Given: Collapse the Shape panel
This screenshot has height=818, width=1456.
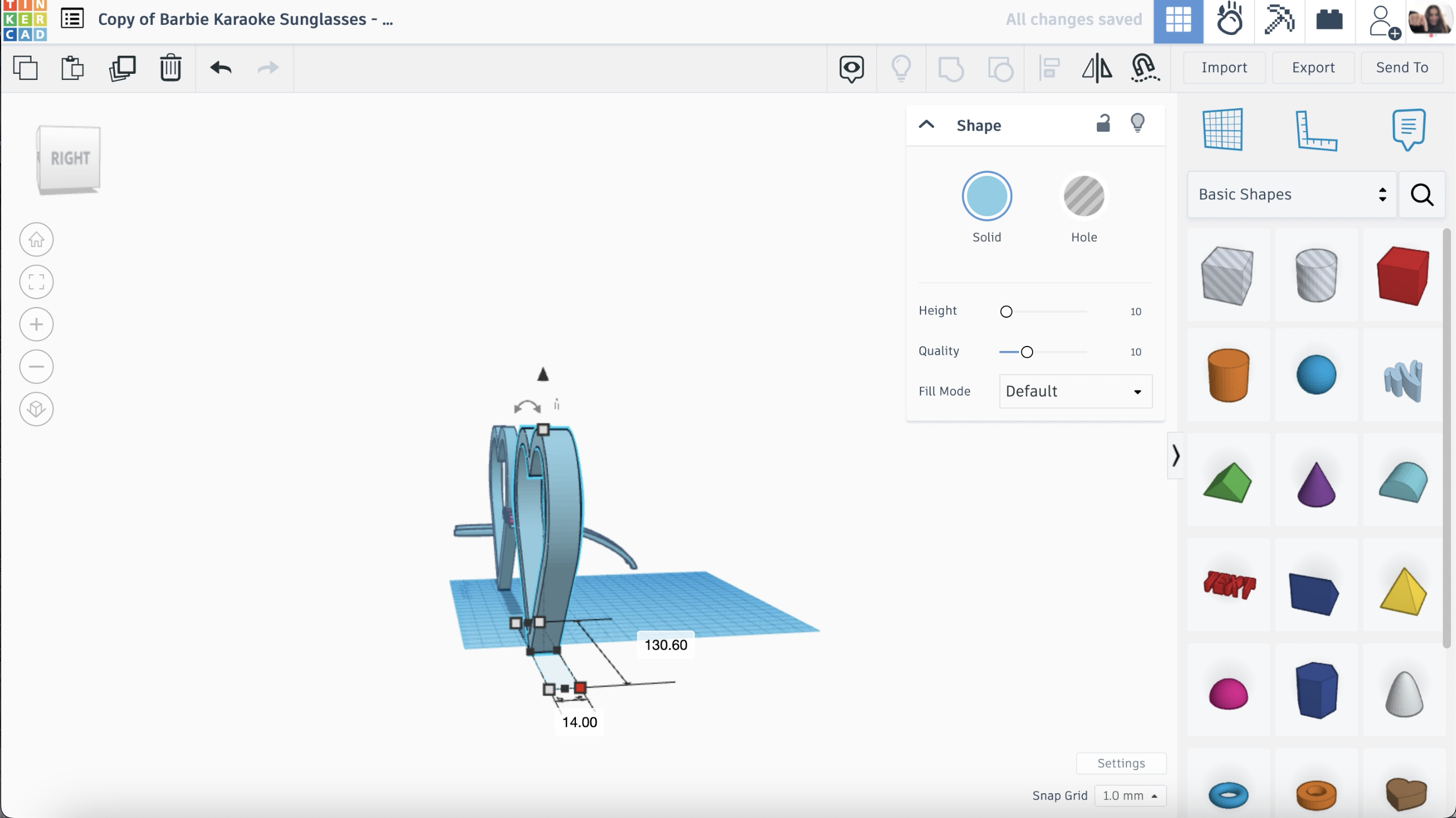Looking at the screenshot, I should pyautogui.click(x=926, y=125).
